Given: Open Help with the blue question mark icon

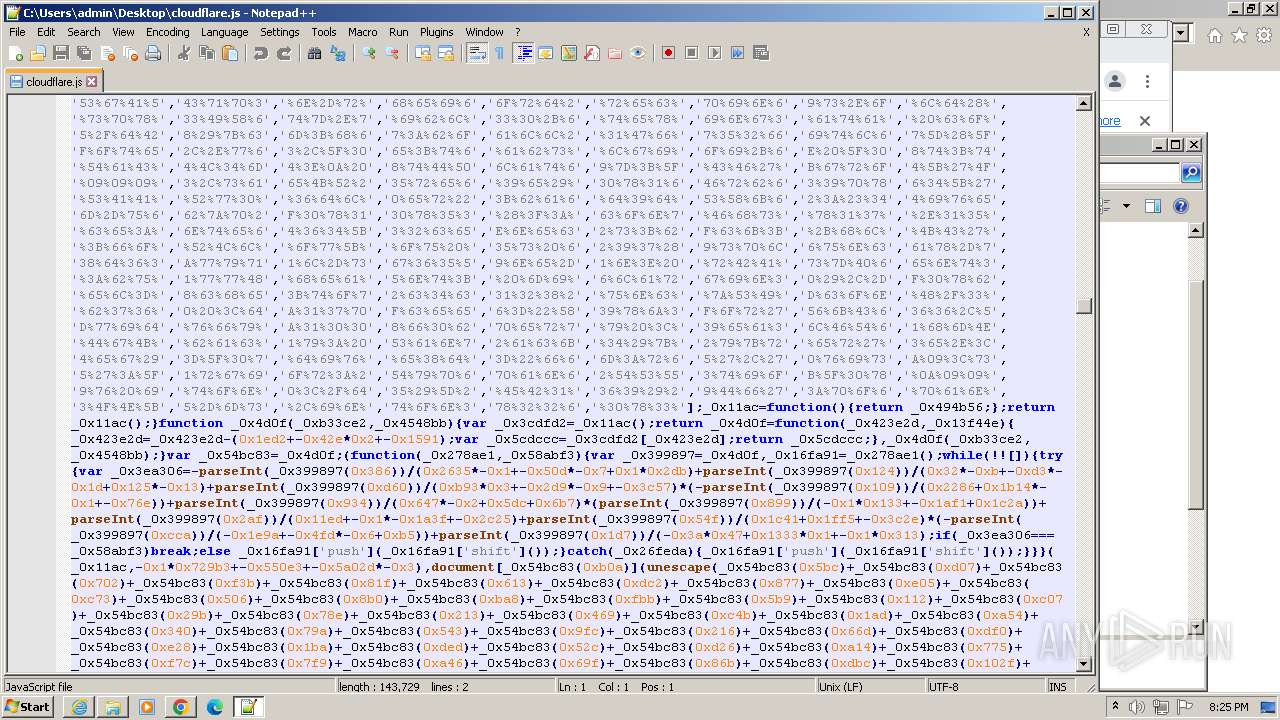Looking at the screenshot, I should pos(1180,206).
